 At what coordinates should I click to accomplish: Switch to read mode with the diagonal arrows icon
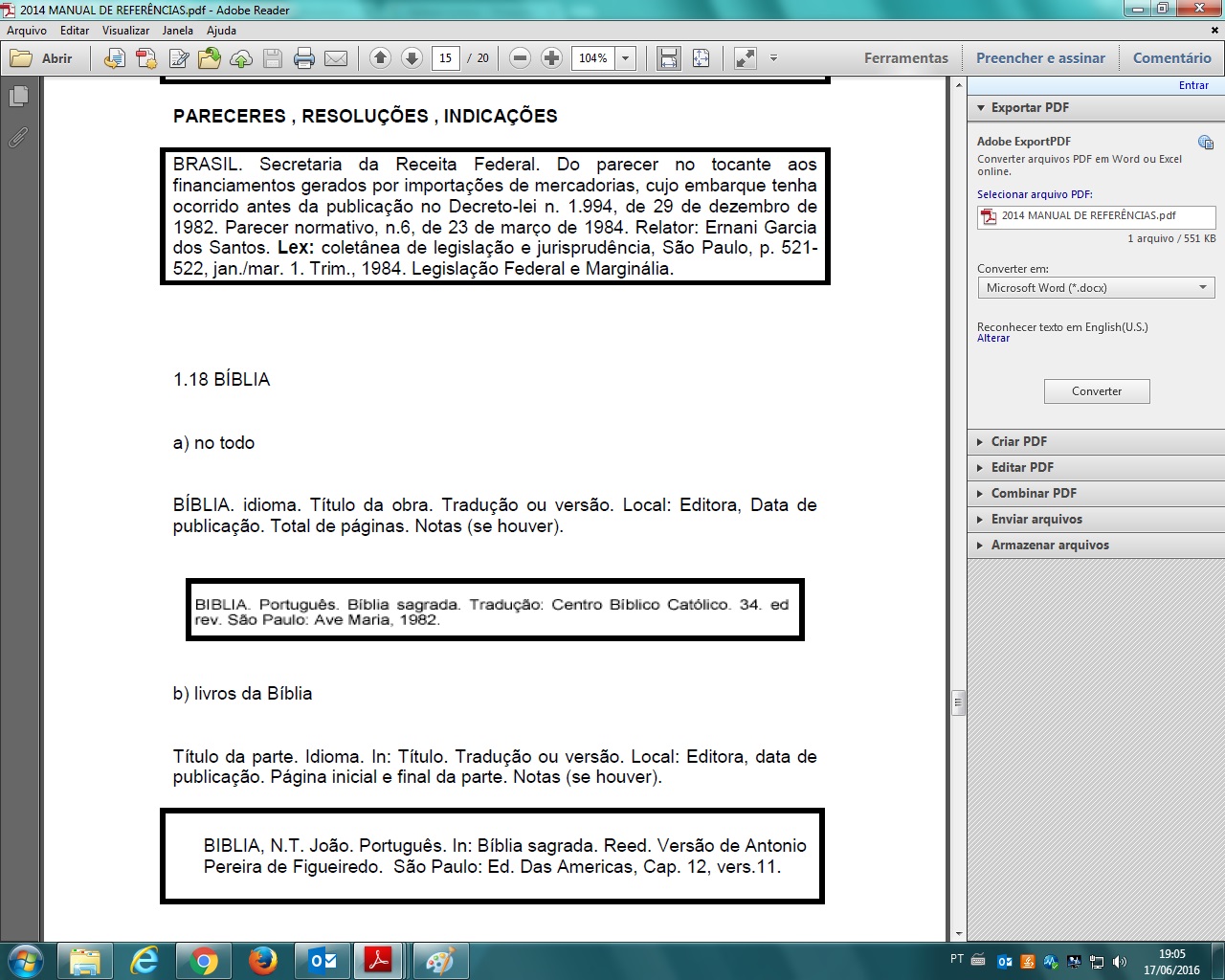tap(745, 58)
